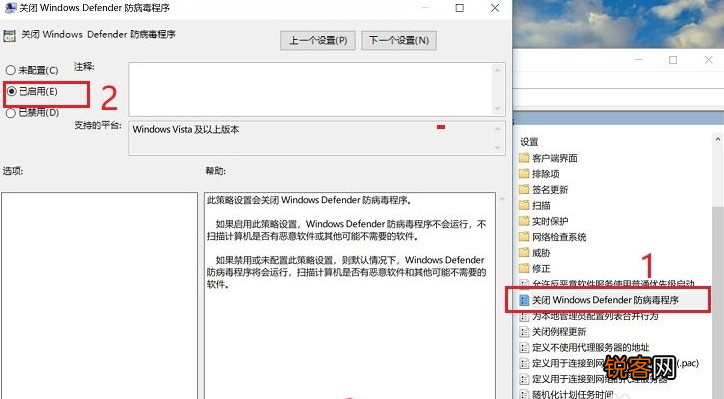Select the 关闭例程更新 setting text
This screenshot has width=724, height=399.
click(559, 332)
